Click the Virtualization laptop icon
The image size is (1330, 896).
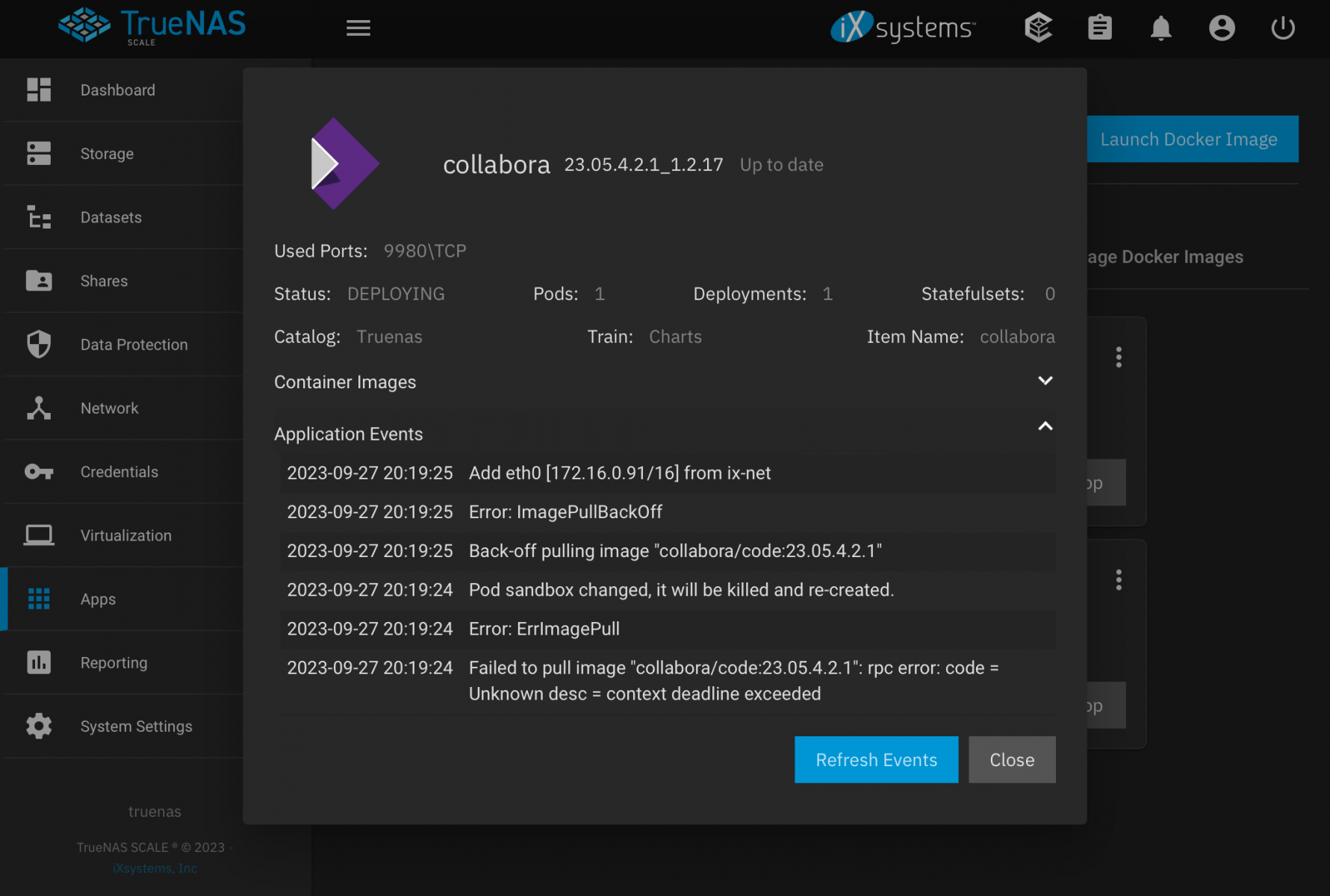click(39, 535)
